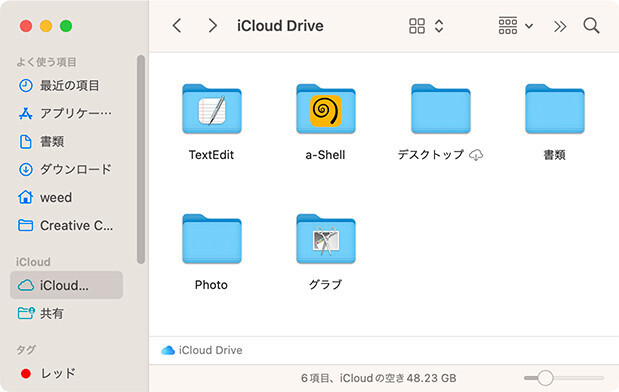Click iCloud Drive in the path bar
Screen dimensions: 619x392
tap(202, 350)
